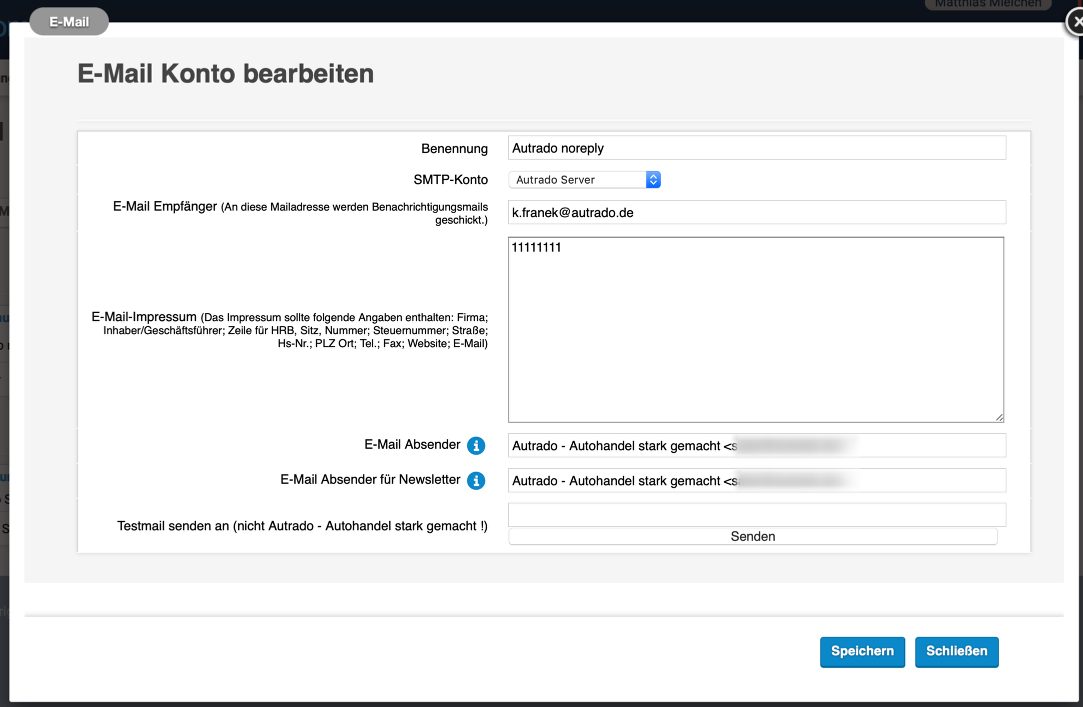The height and width of the screenshot is (707, 1083).
Task: Click info icon beside Absender für Newsletter
Action: [476, 481]
